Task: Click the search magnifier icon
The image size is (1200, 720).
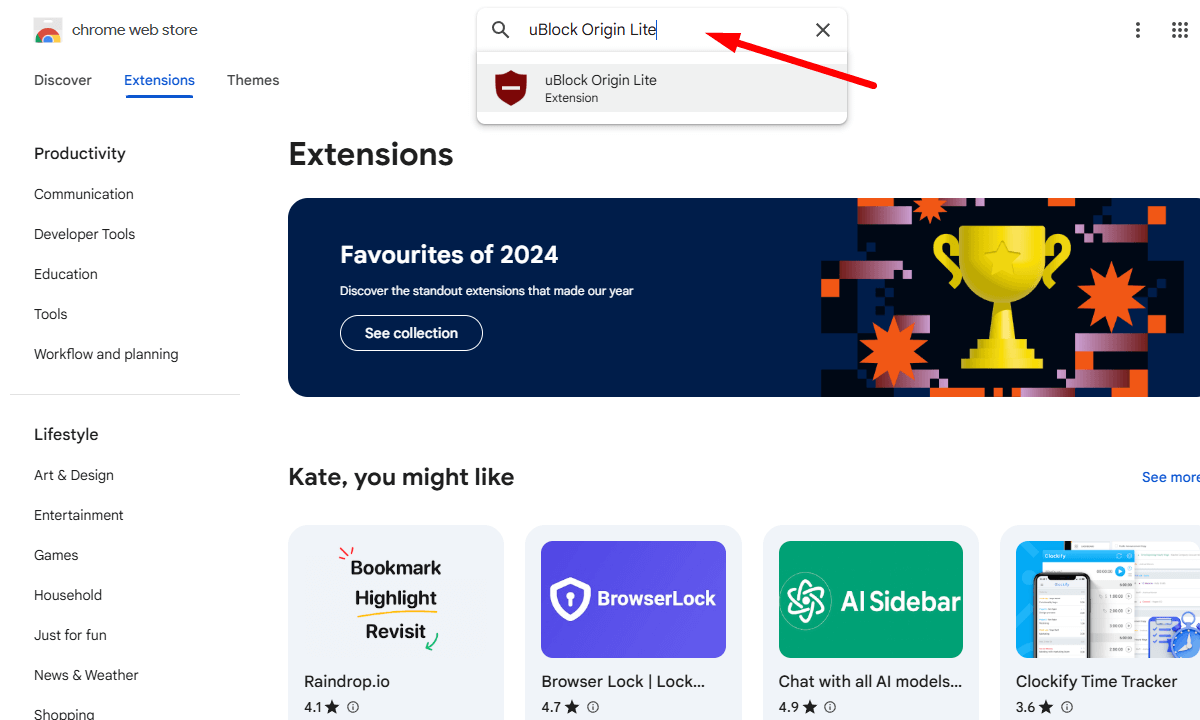Action: 500,29
